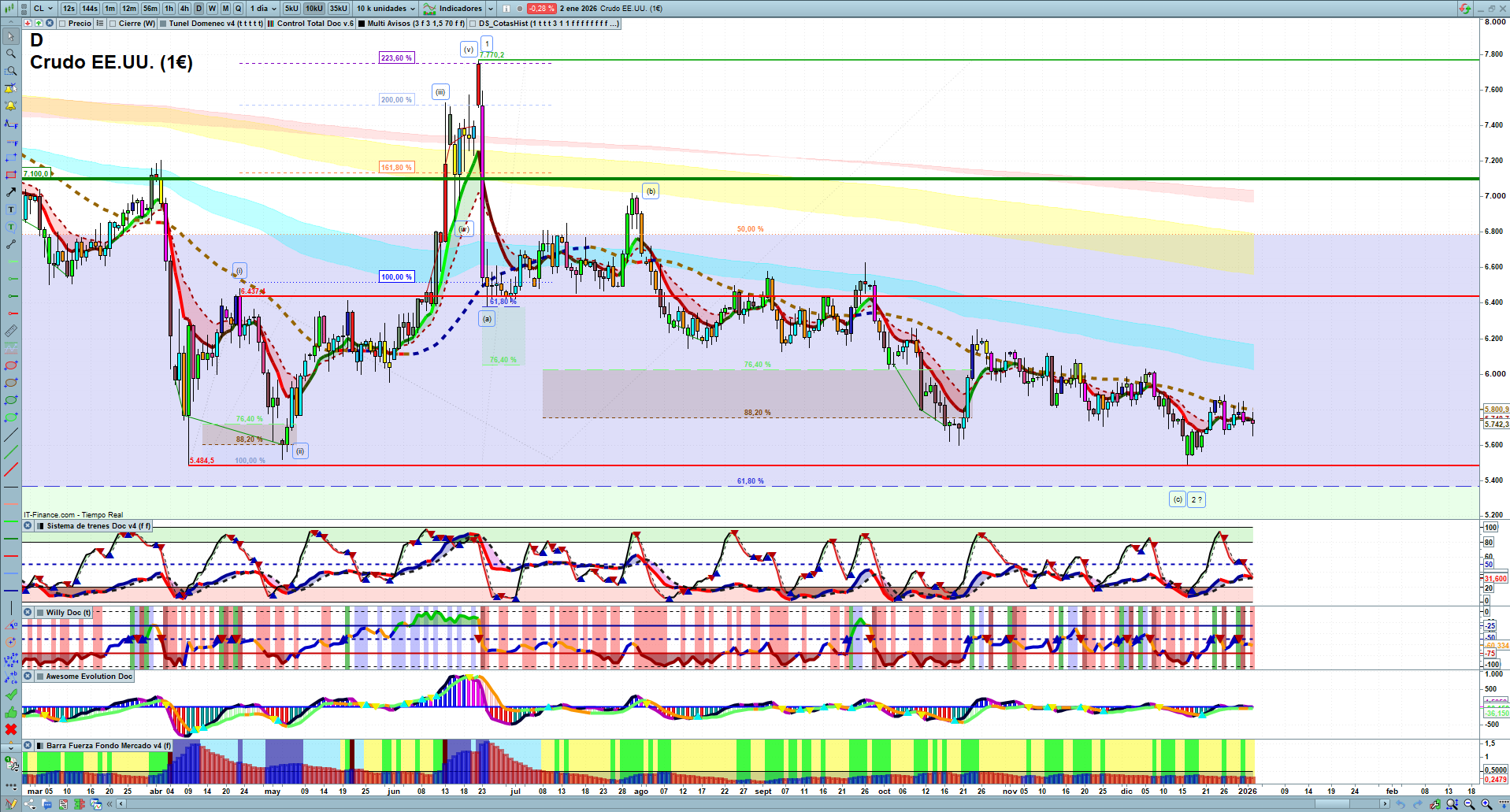Click the info icon near price change

coord(506,9)
